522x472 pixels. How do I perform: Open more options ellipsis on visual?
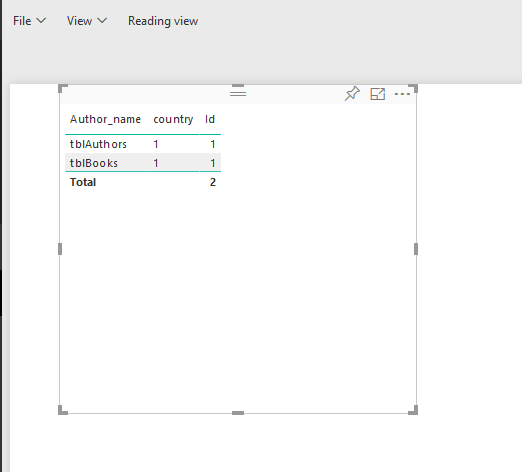pyautogui.click(x=402, y=94)
